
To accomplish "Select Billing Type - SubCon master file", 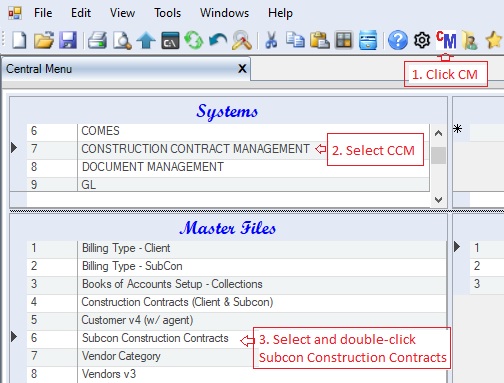I will [x=236, y=266].
